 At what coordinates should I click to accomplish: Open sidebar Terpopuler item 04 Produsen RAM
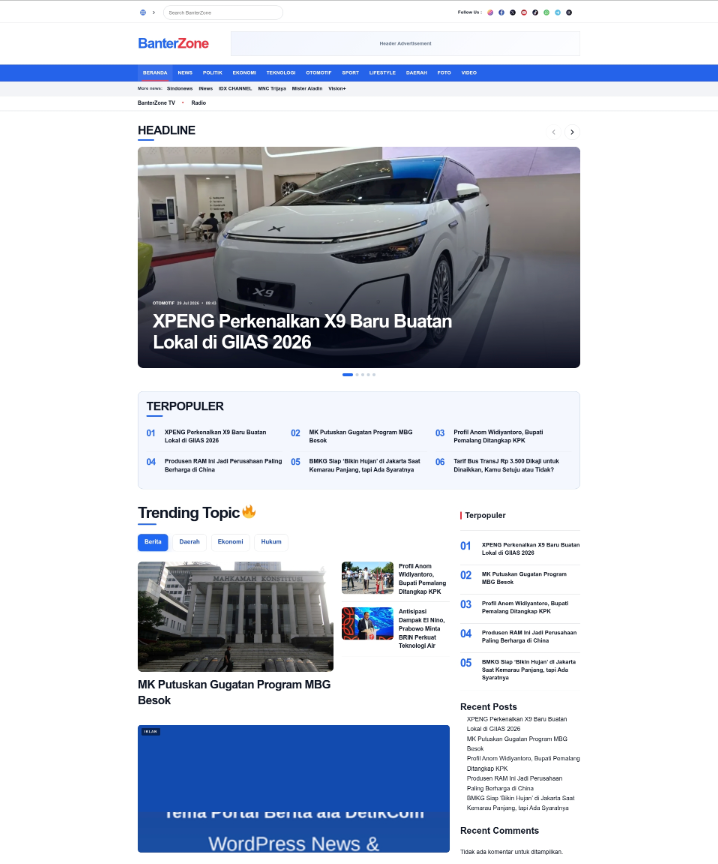[x=529, y=636]
